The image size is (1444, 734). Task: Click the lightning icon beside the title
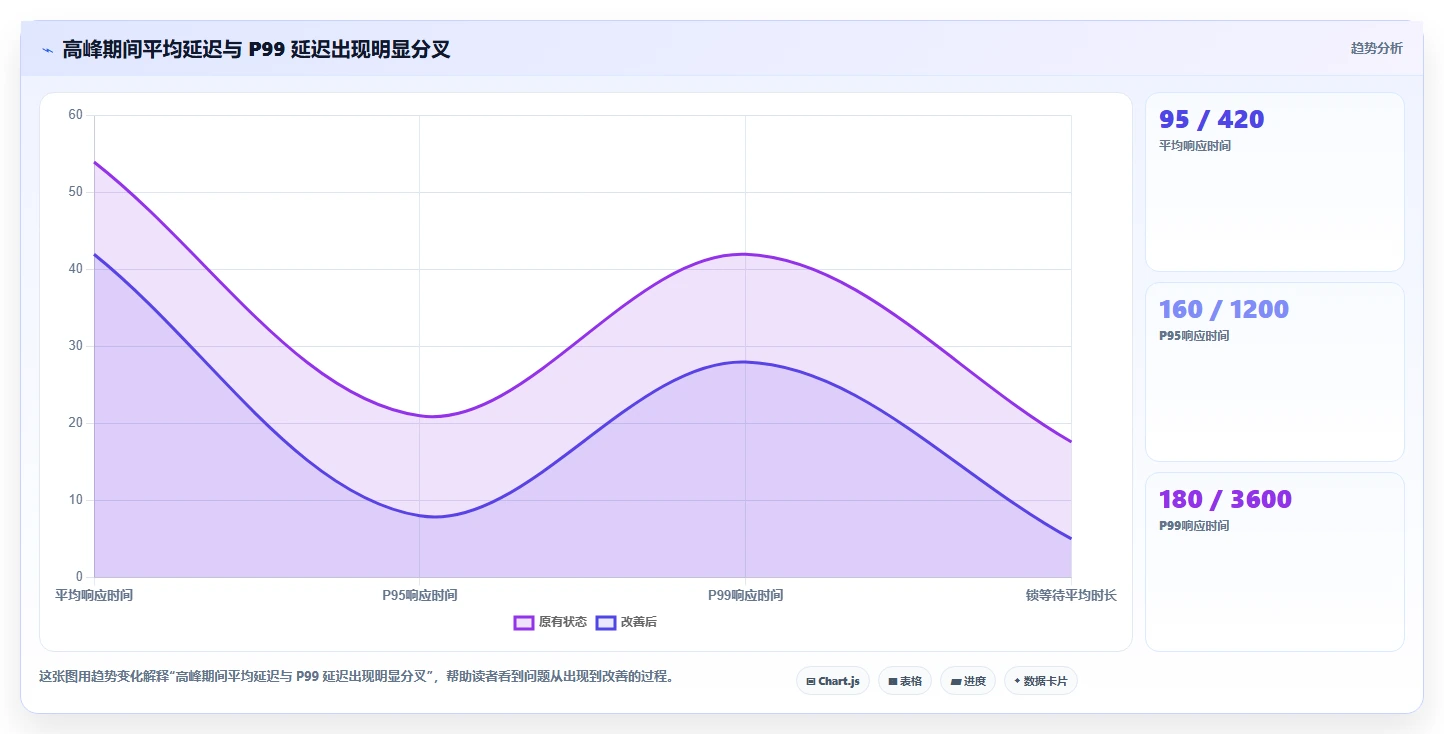tap(47, 49)
